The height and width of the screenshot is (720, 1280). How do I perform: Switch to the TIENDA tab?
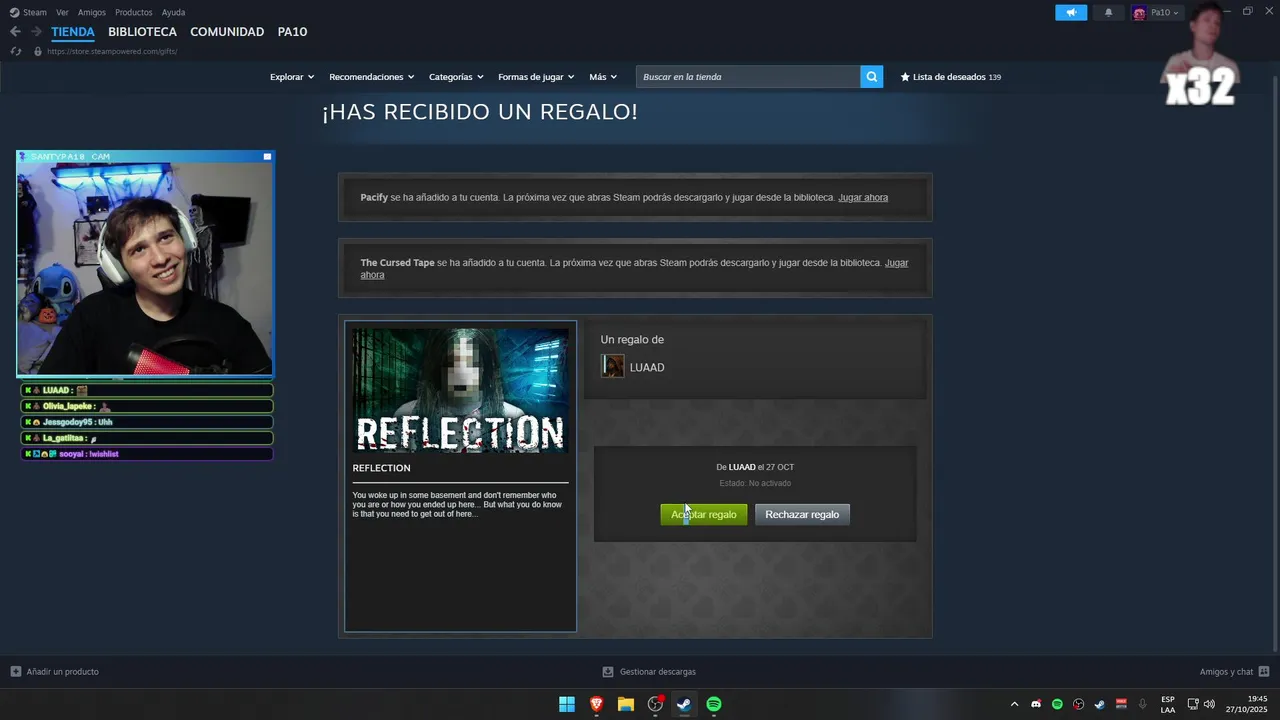73,32
